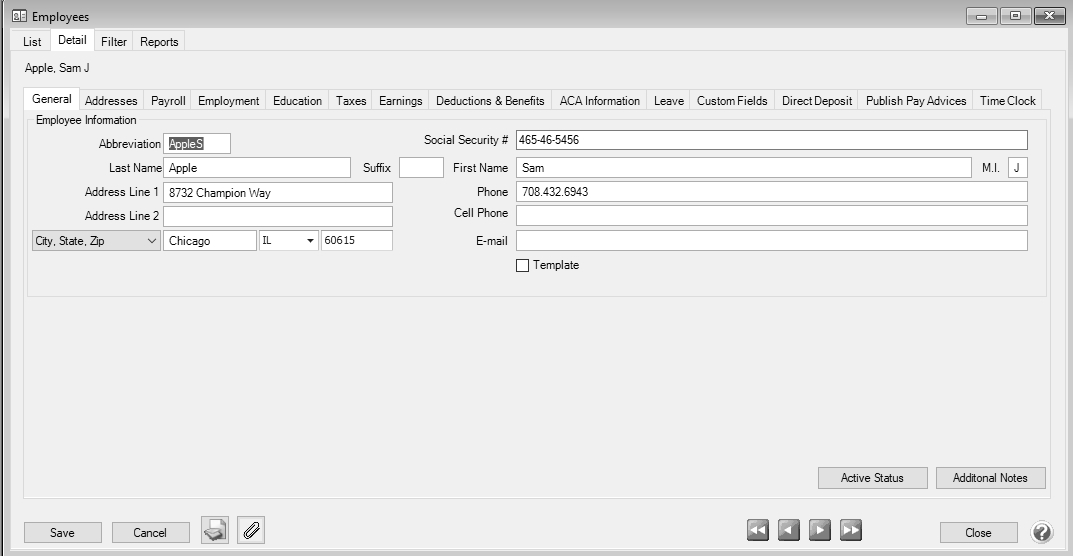Click the Social Security number field
Screen dimensions: 1073x556
click(771, 140)
